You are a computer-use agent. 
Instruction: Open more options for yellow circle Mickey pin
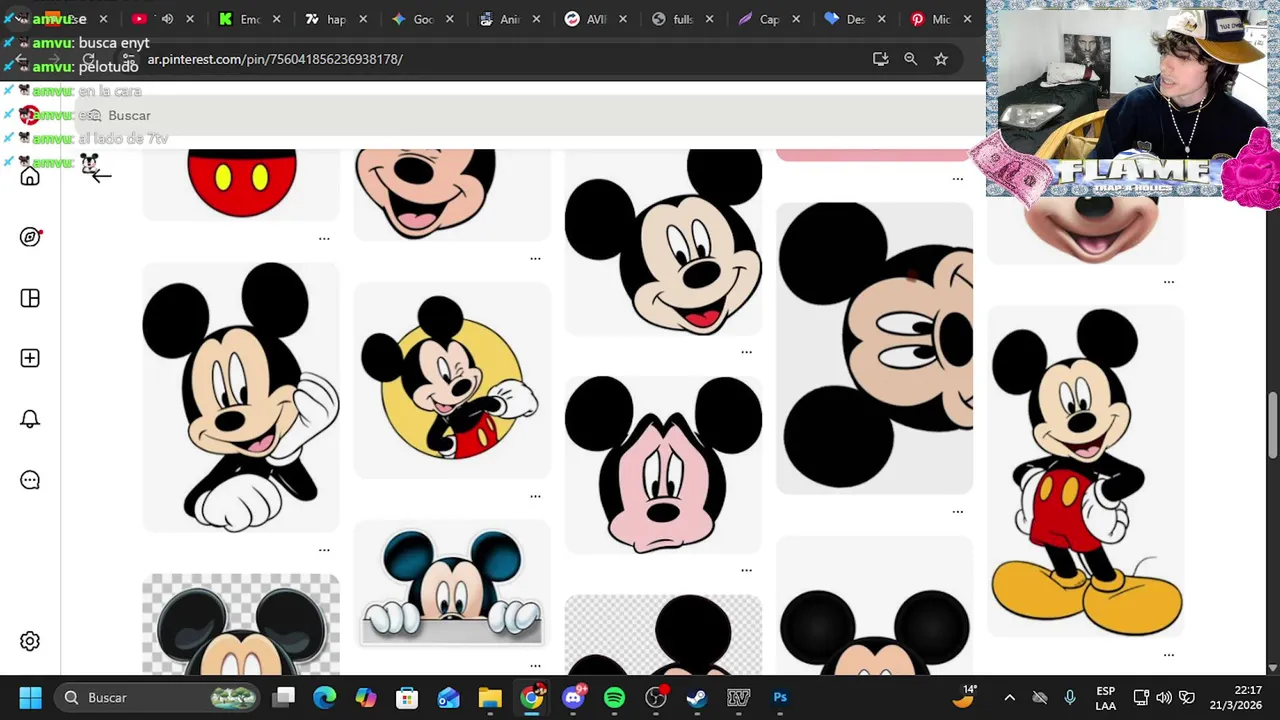tap(535, 496)
